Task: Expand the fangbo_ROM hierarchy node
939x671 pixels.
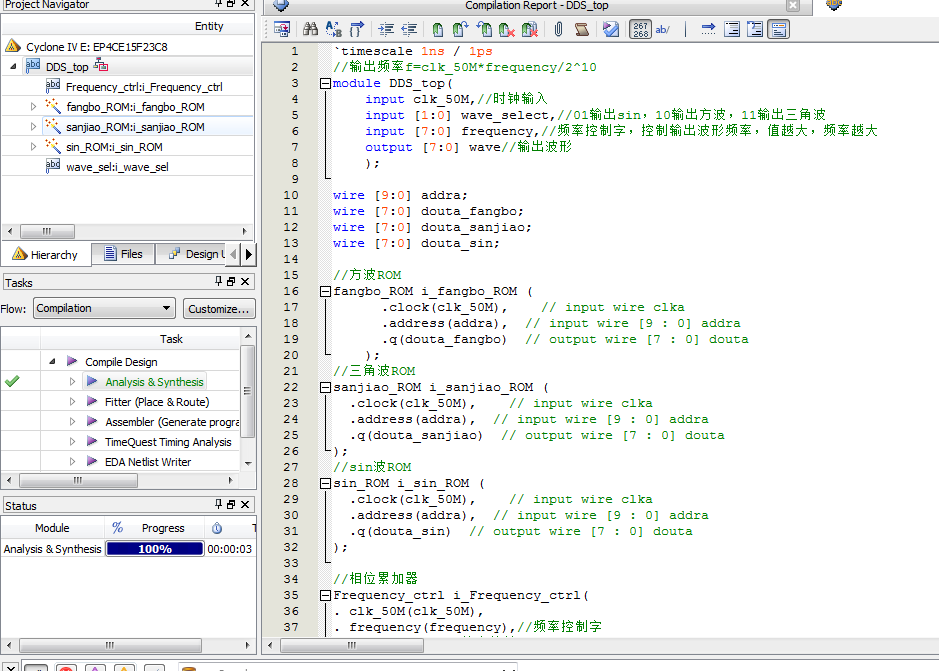Action: 33,107
